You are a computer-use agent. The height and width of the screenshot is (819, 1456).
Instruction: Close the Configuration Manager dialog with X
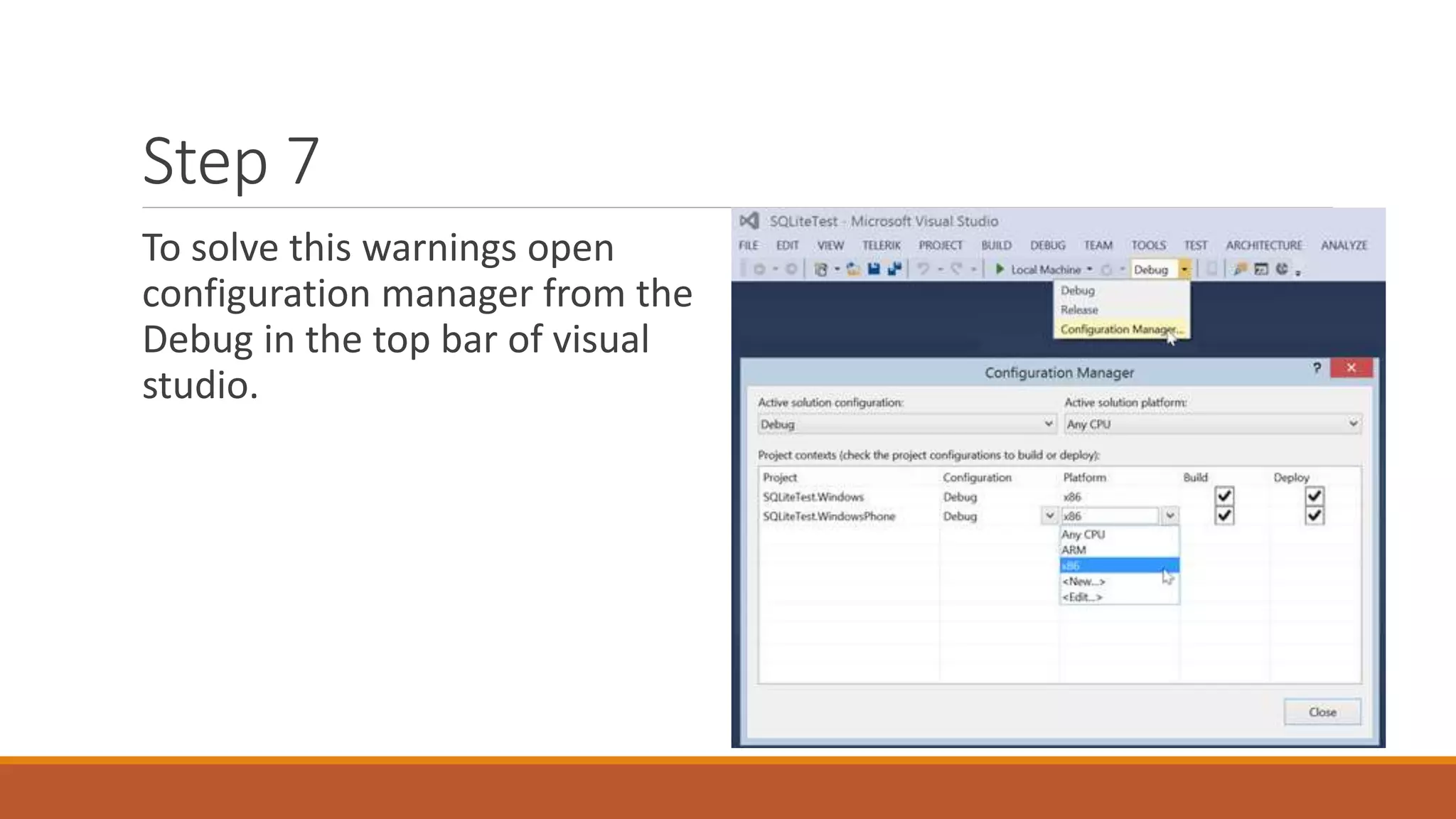click(x=1351, y=368)
